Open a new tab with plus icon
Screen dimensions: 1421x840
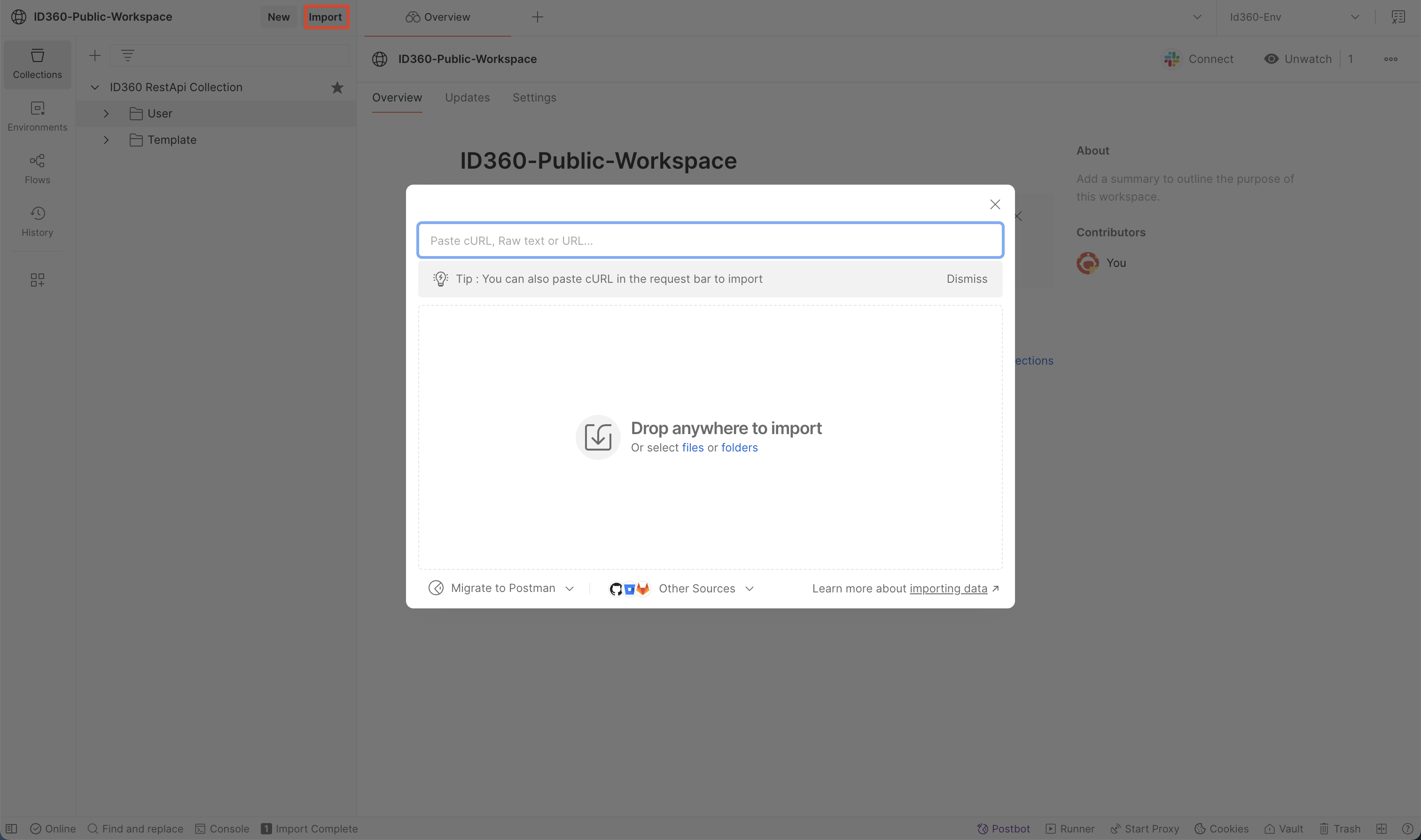pos(537,17)
